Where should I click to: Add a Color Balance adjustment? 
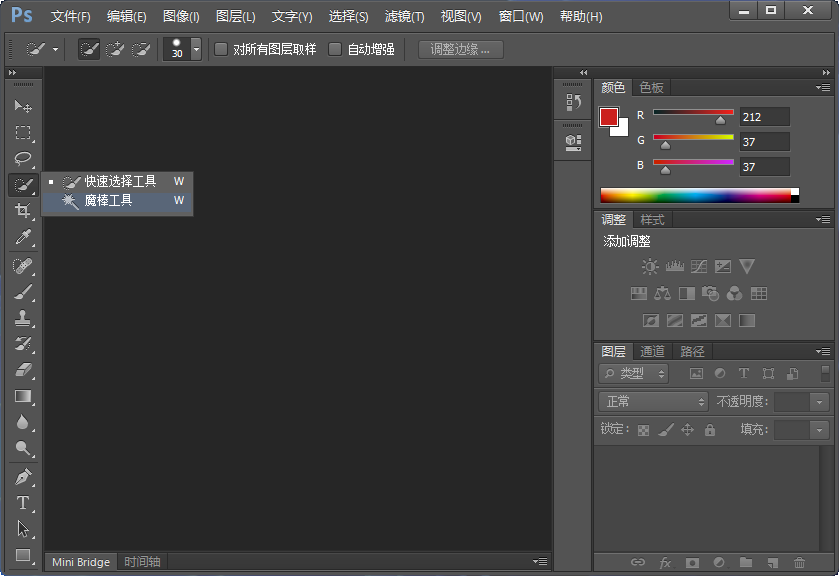(662, 293)
